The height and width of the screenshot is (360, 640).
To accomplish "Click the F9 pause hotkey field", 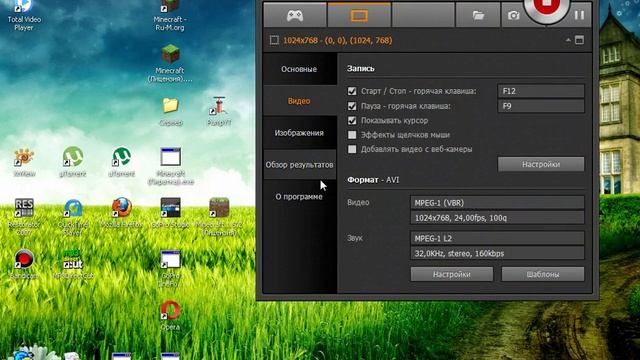I will point(541,106).
